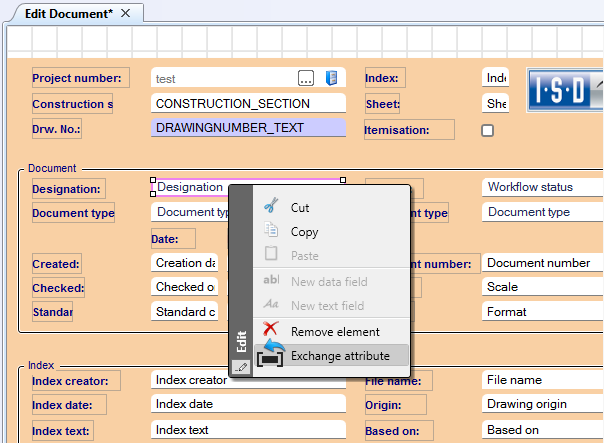Click the Copy pages icon
Viewport: 604px width, 443px height.
(270, 231)
